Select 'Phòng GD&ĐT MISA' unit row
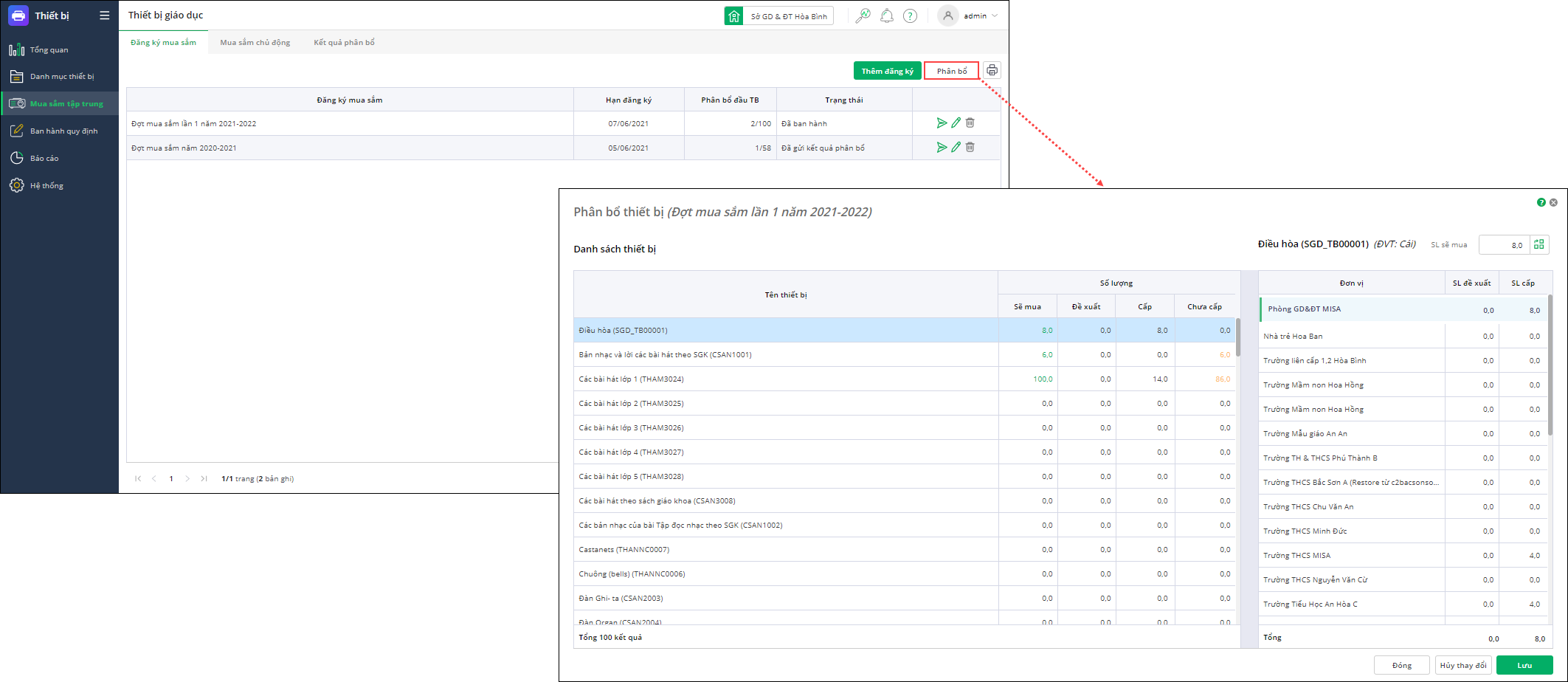Viewport: 1568px width, 682px height. 1403,309
